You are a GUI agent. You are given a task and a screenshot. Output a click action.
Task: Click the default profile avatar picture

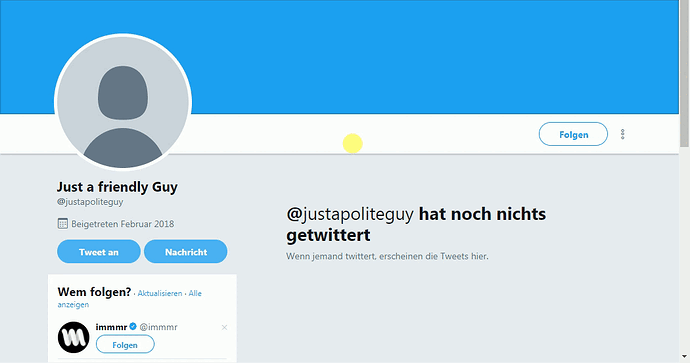[123, 102]
